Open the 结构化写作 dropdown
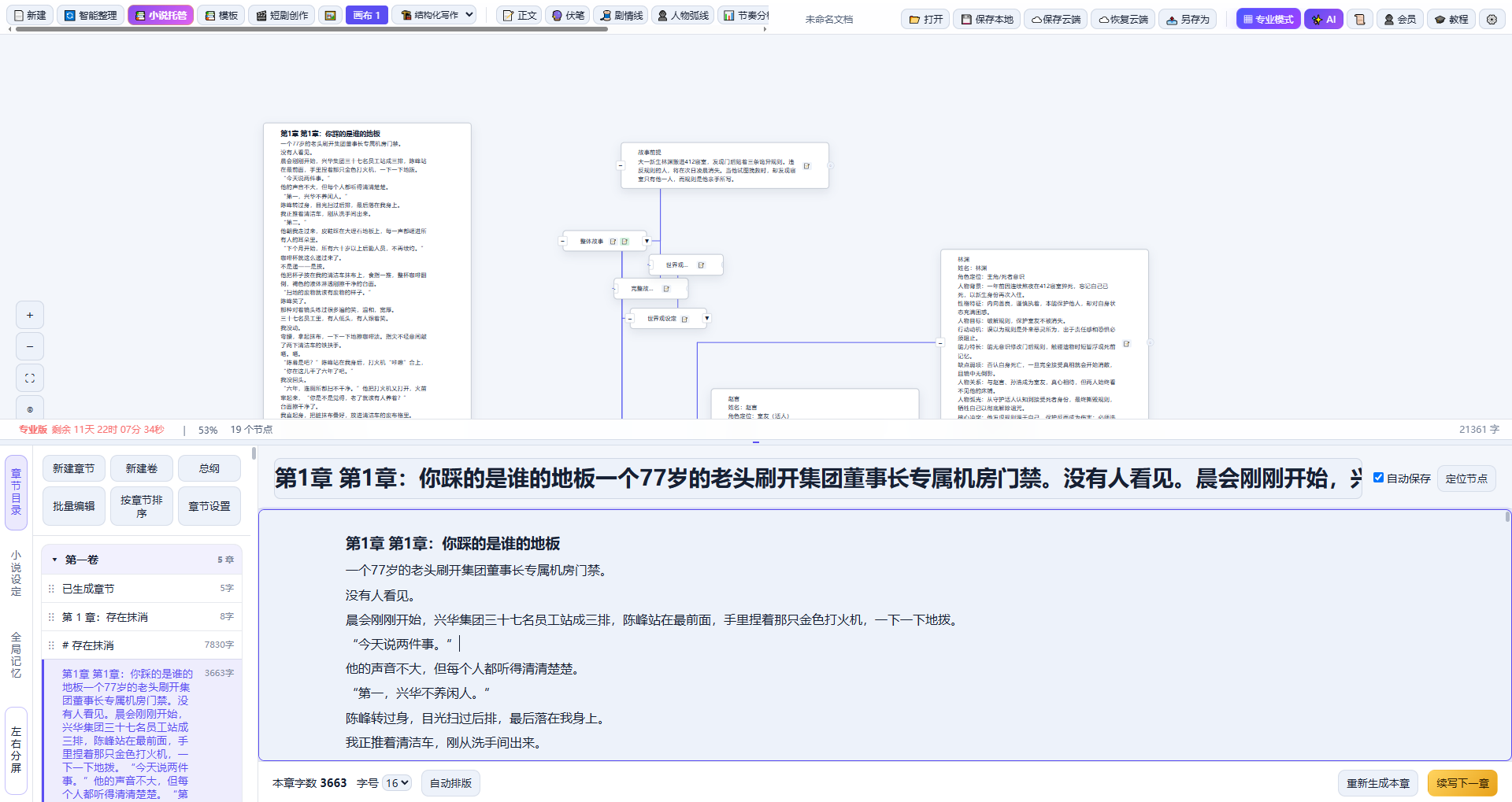 pyautogui.click(x=434, y=15)
